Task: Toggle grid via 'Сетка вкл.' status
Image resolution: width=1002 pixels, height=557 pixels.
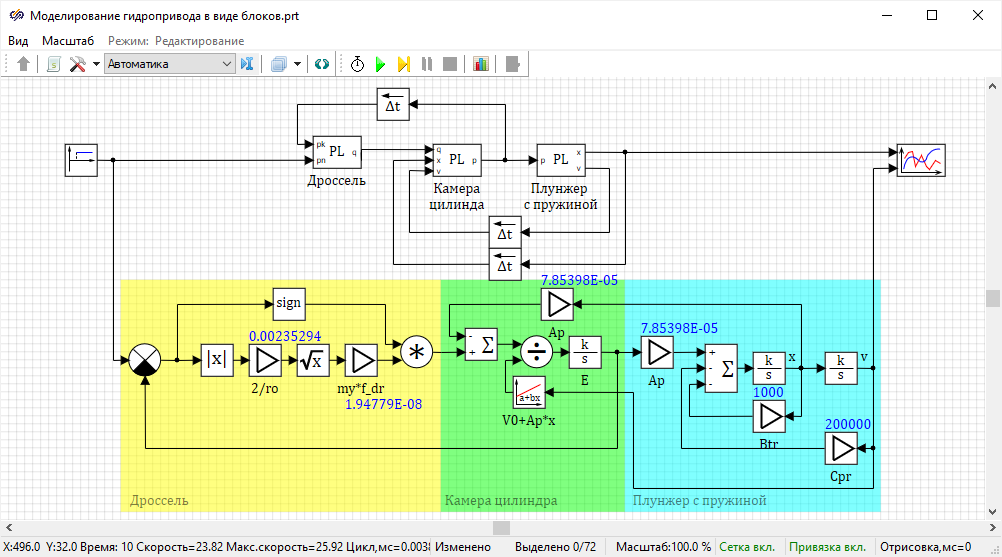Action: pyautogui.click(x=747, y=547)
